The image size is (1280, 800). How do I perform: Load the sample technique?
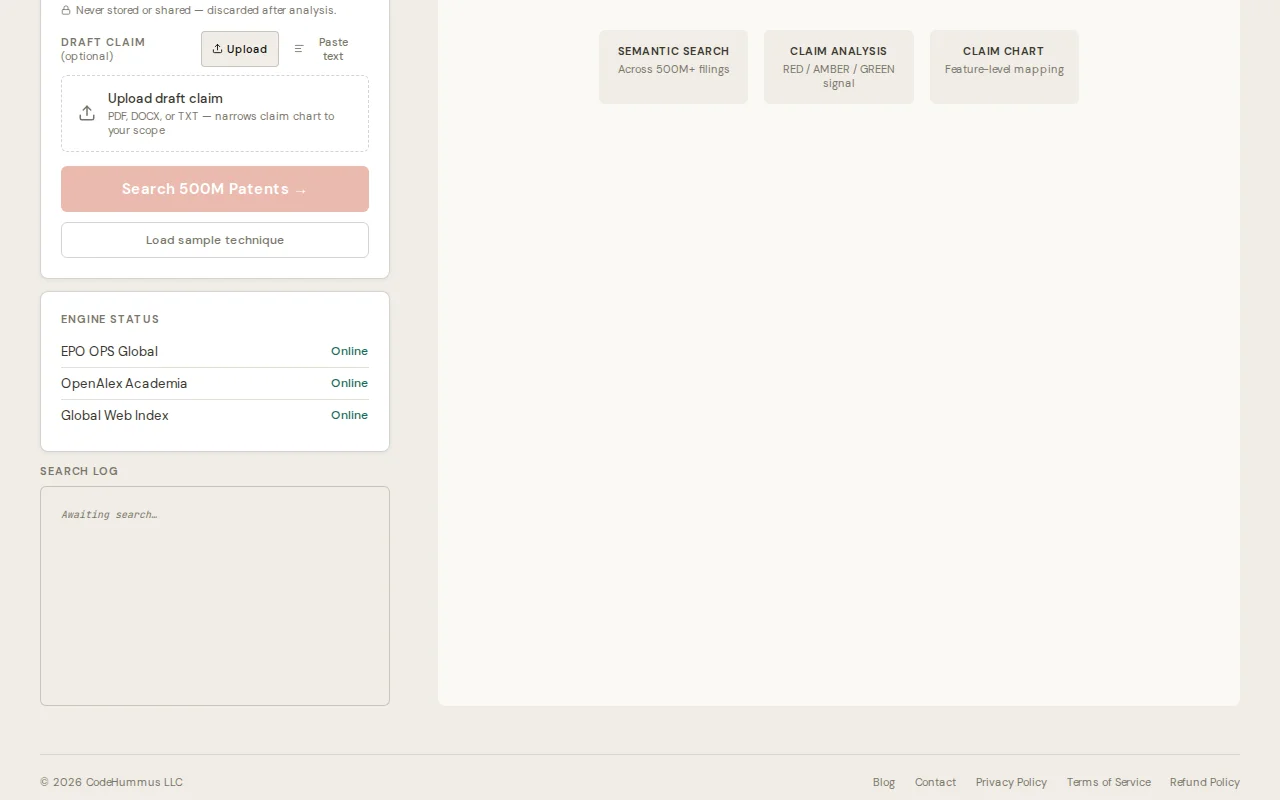point(215,240)
